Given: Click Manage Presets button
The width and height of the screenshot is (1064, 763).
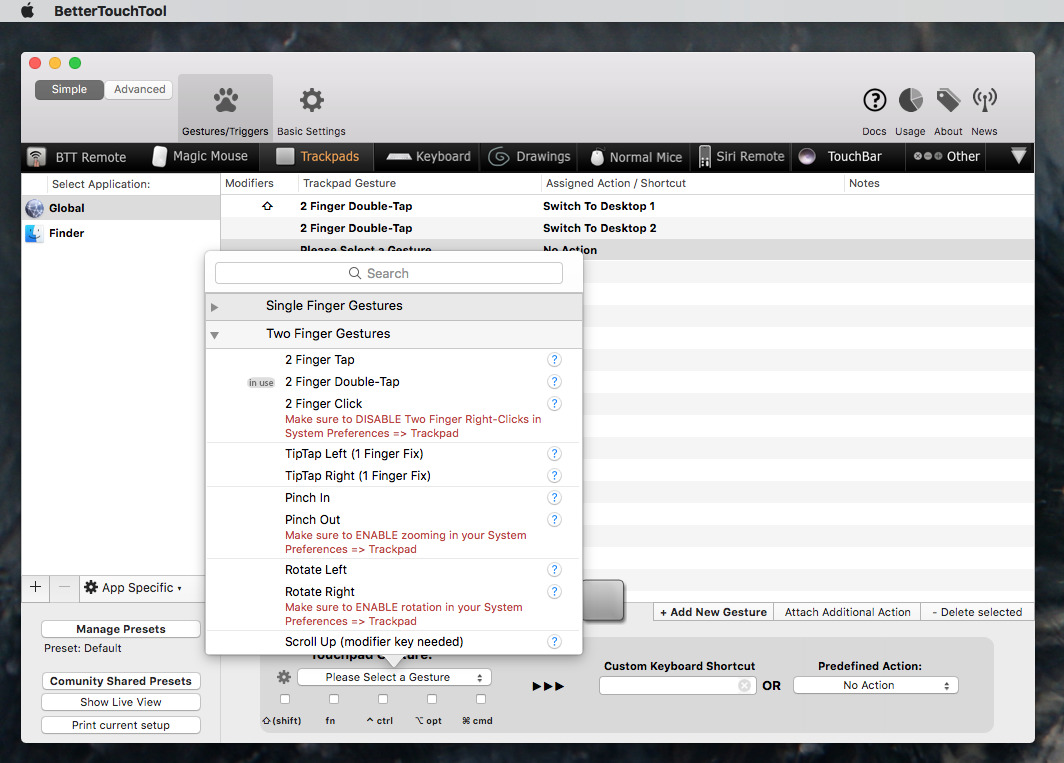Looking at the screenshot, I should point(121,629).
